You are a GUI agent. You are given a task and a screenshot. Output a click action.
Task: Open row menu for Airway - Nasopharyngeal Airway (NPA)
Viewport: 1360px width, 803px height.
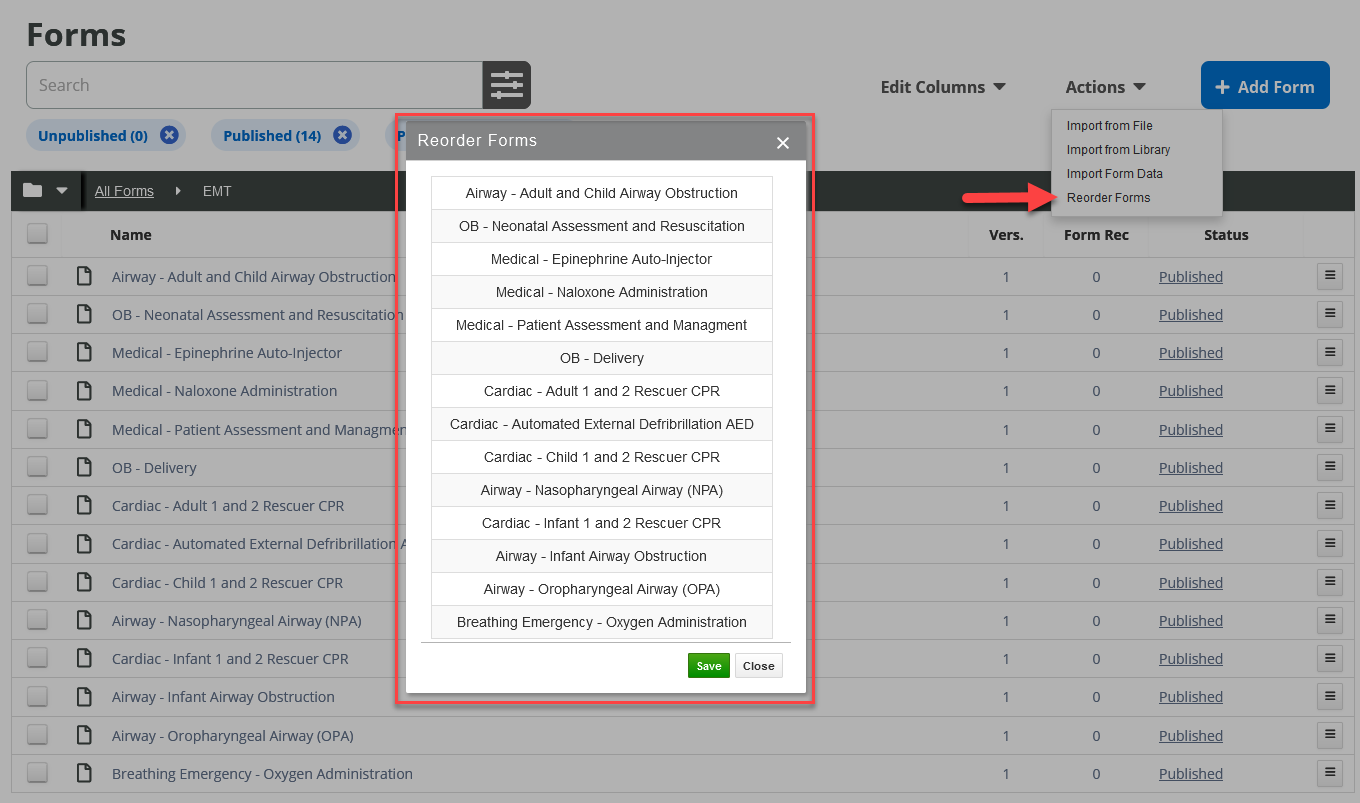[1330, 620]
